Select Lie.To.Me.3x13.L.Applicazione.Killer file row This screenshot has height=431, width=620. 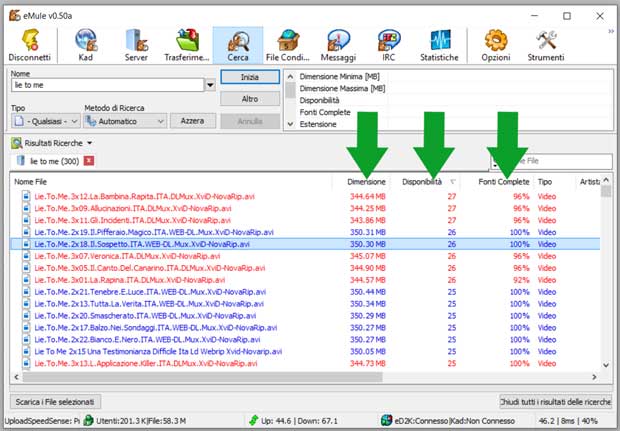pos(304,363)
